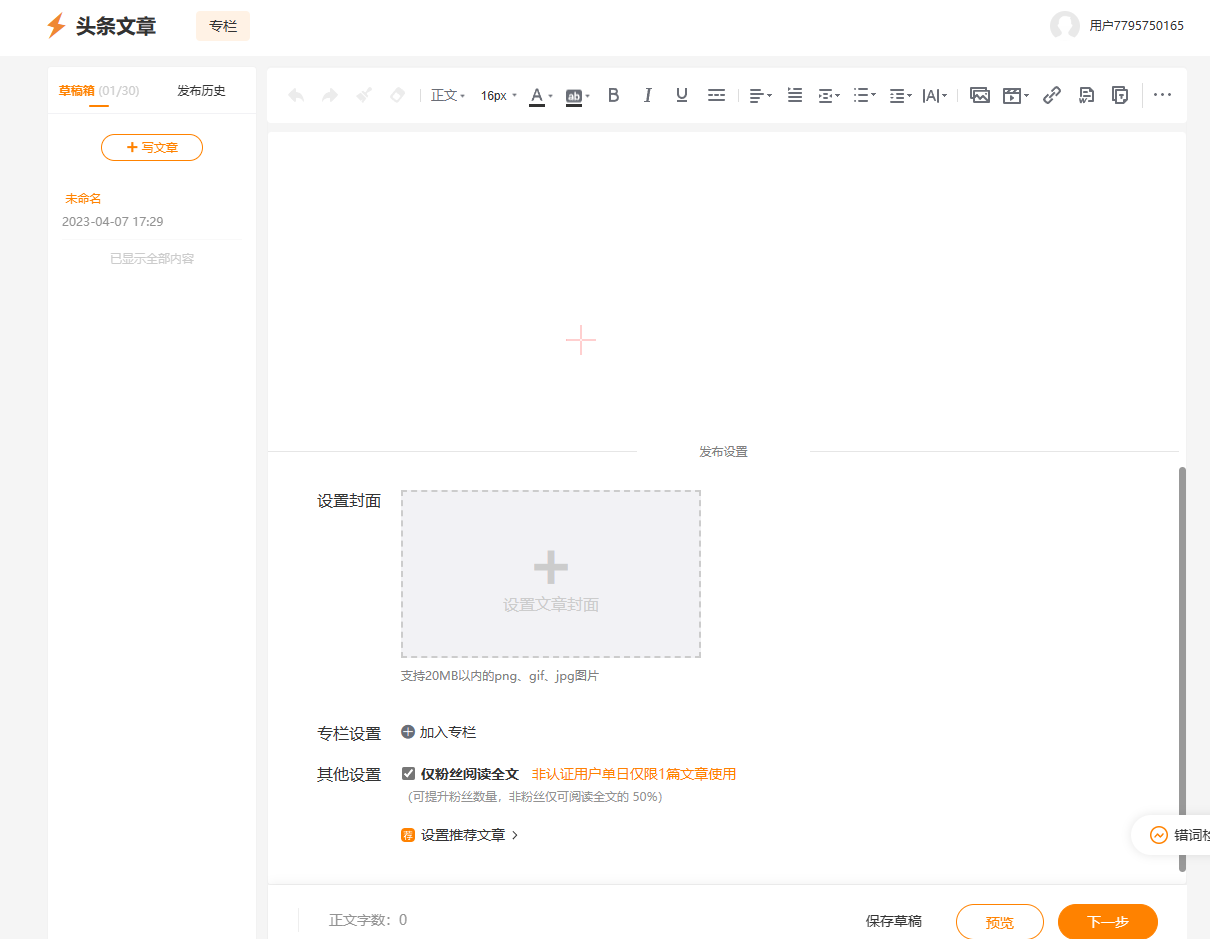This screenshot has height=939, width=1210.
Task: Switch to the 发布历史 tab
Action: [201, 89]
